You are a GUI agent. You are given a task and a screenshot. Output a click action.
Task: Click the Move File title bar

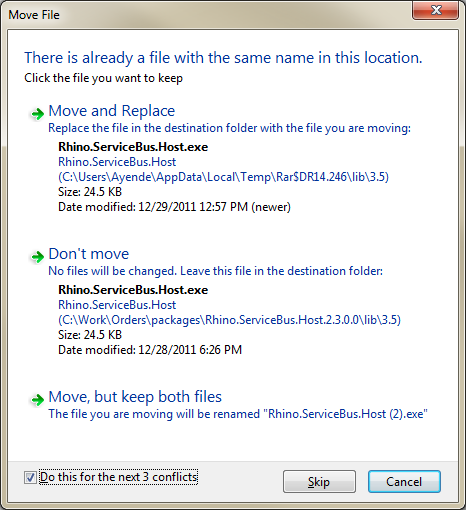tap(207, 15)
